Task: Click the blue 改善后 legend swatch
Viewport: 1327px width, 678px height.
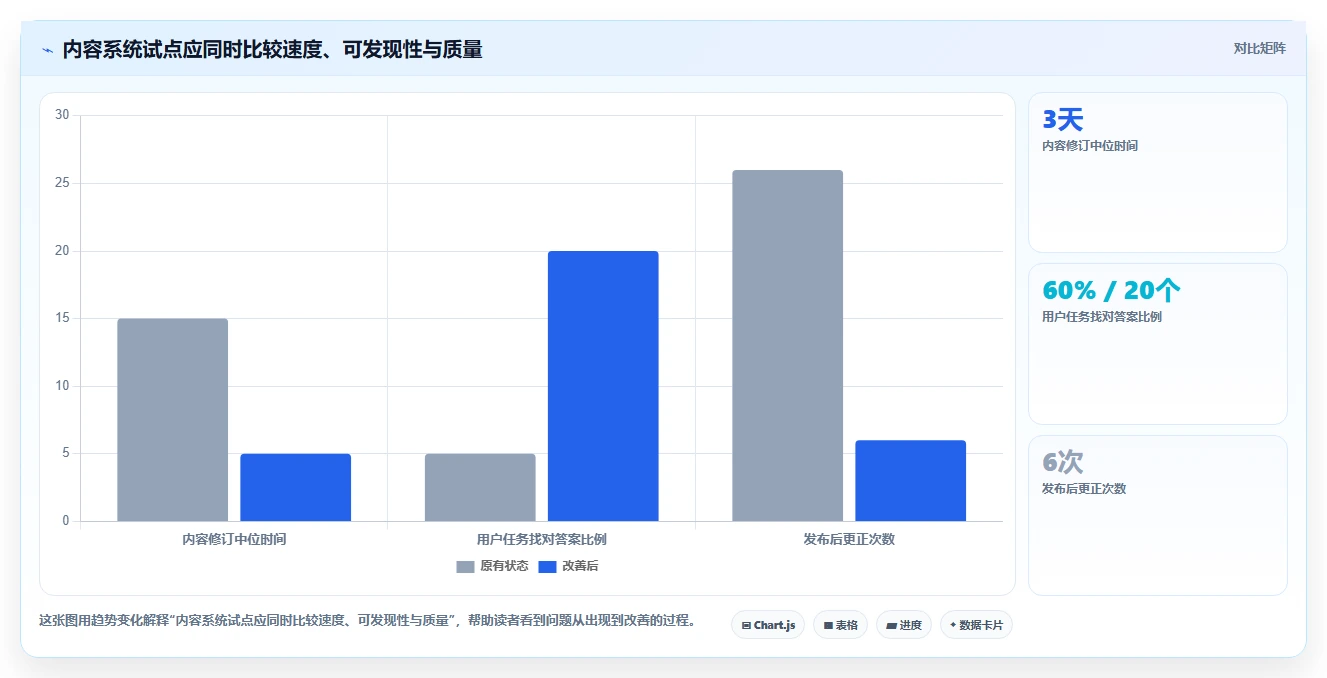Action: click(547, 566)
